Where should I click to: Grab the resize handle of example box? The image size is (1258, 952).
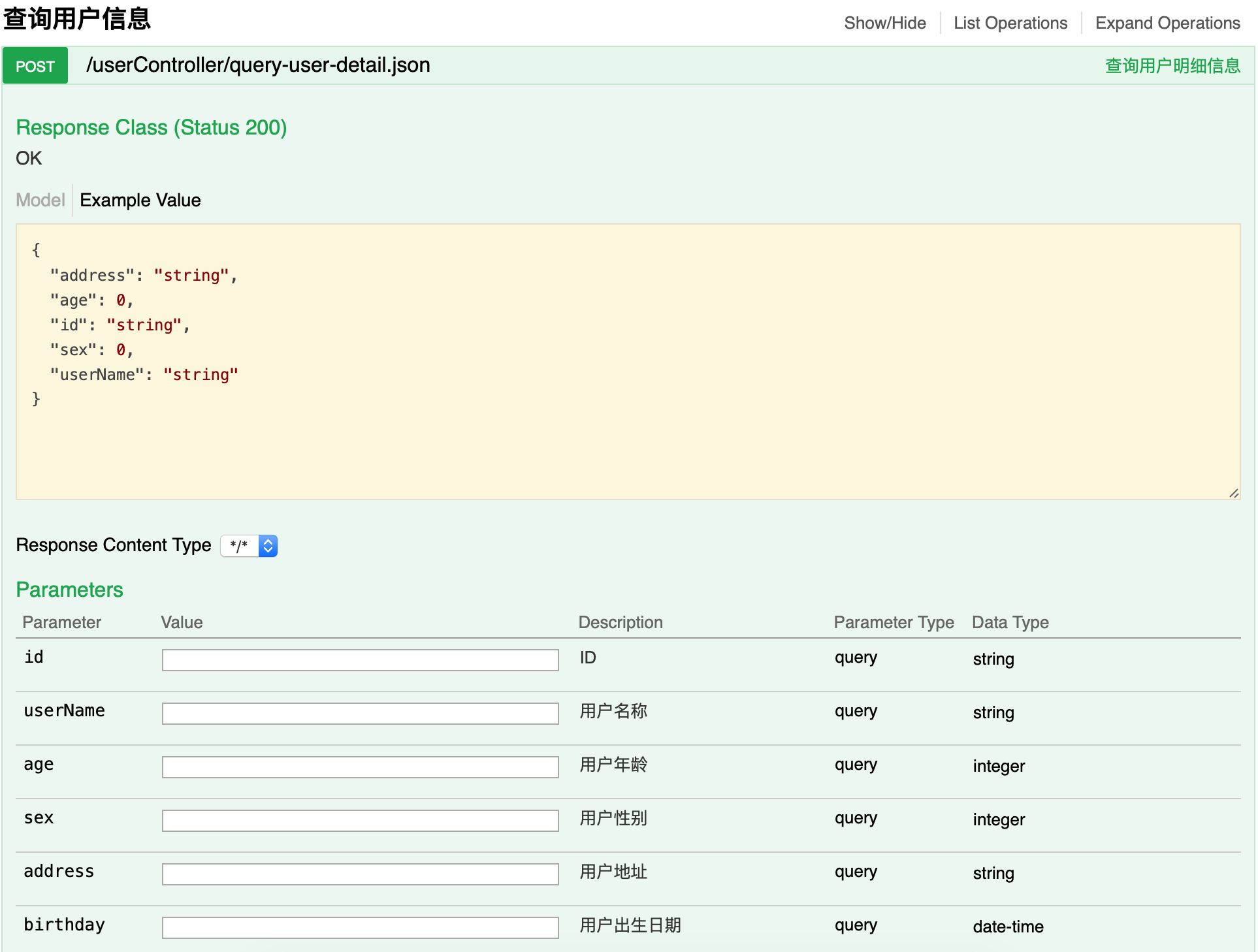pyautogui.click(x=1234, y=493)
